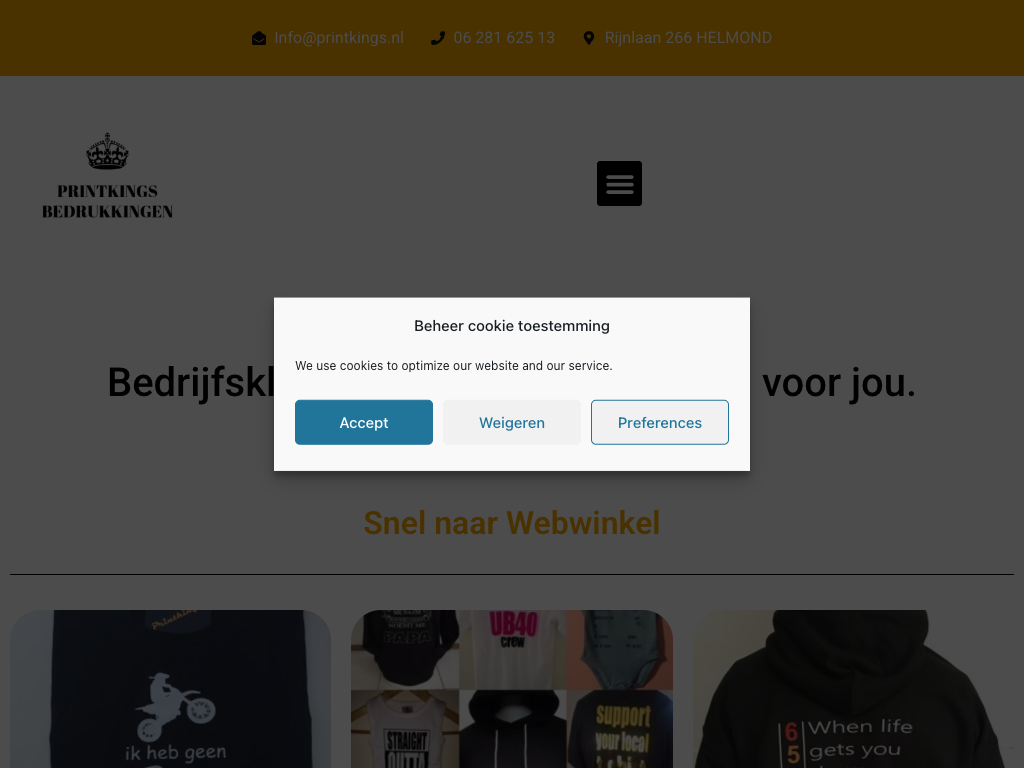Click the PRINTKINGS BEDRUKKINGEN logo text
Image resolution: width=1024 pixels, height=768 pixels.
point(108,201)
